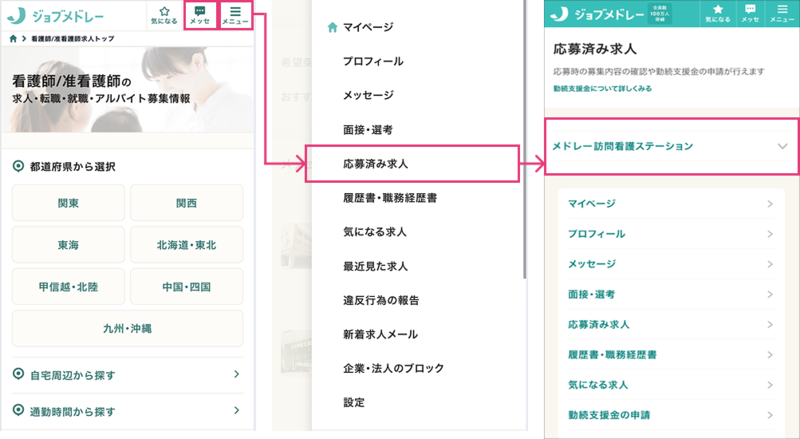
Task: Click chevron on 気になる求人 row, right screen
Action: pyautogui.click(x=770, y=384)
